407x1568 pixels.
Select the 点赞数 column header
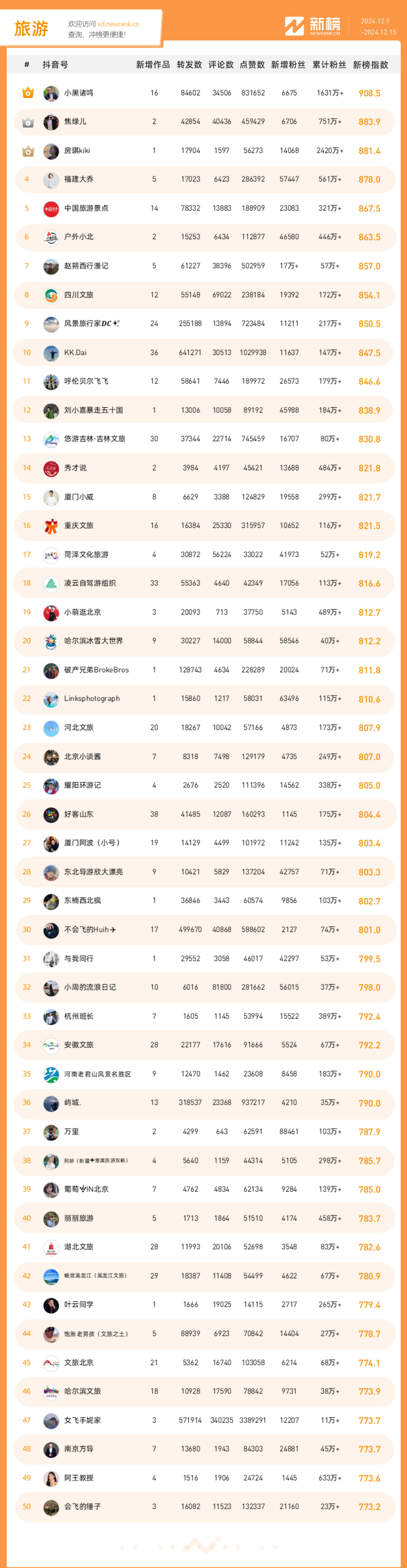(x=252, y=65)
